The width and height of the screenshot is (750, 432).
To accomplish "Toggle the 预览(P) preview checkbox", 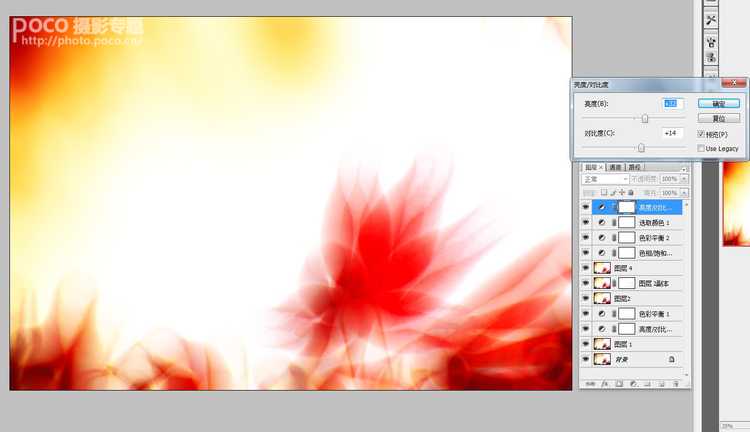I will [x=701, y=134].
